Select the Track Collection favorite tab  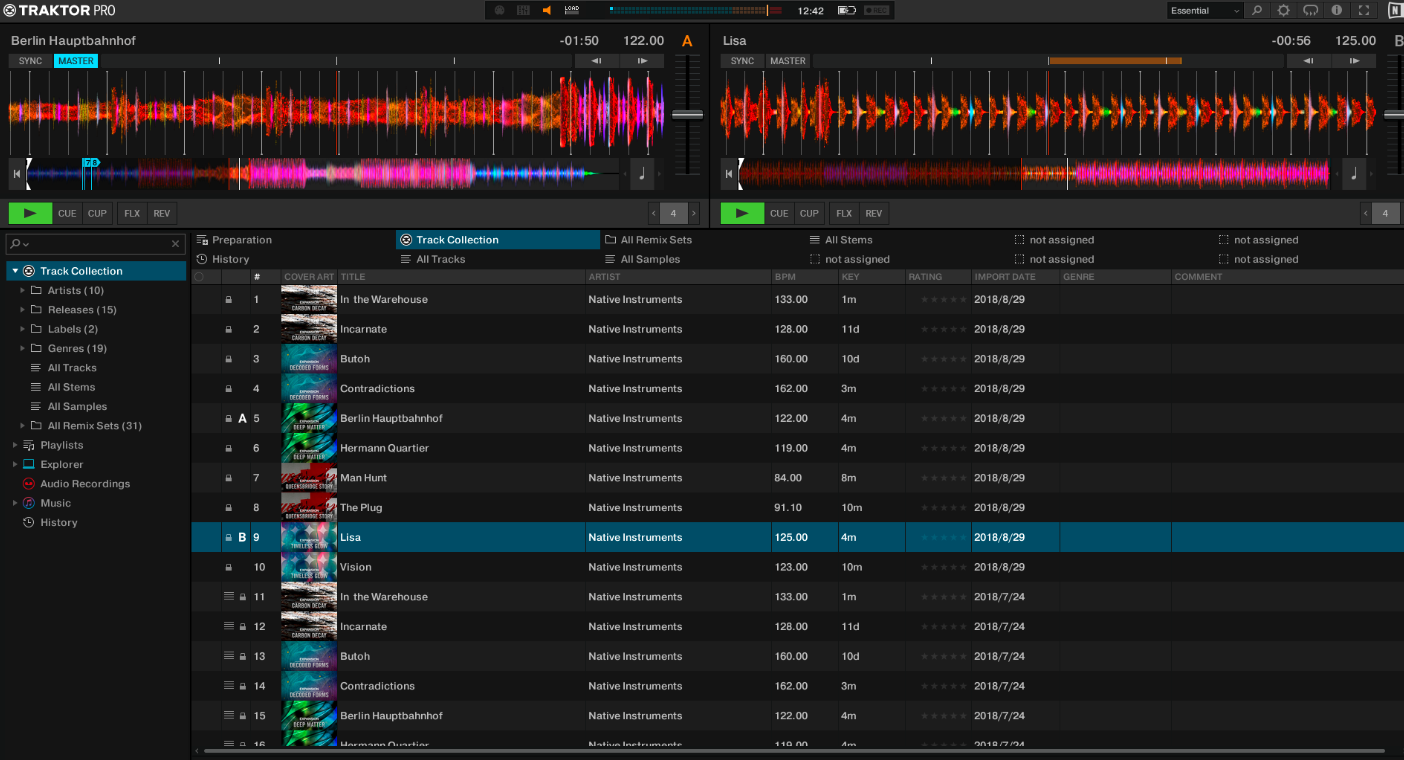pyautogui.click(x=497, y=240)
